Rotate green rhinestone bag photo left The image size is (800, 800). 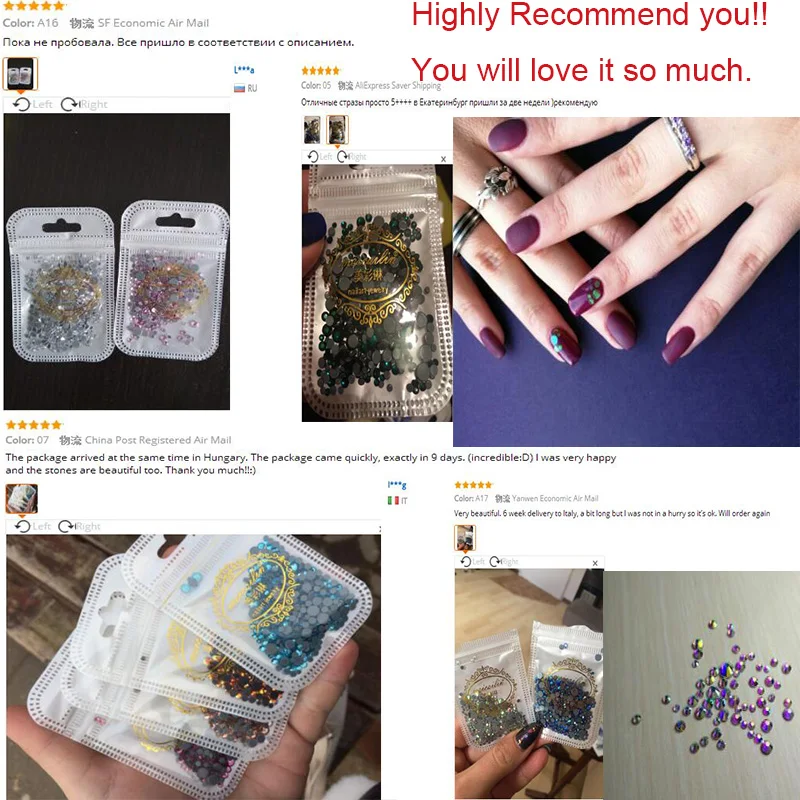[320, 157]
